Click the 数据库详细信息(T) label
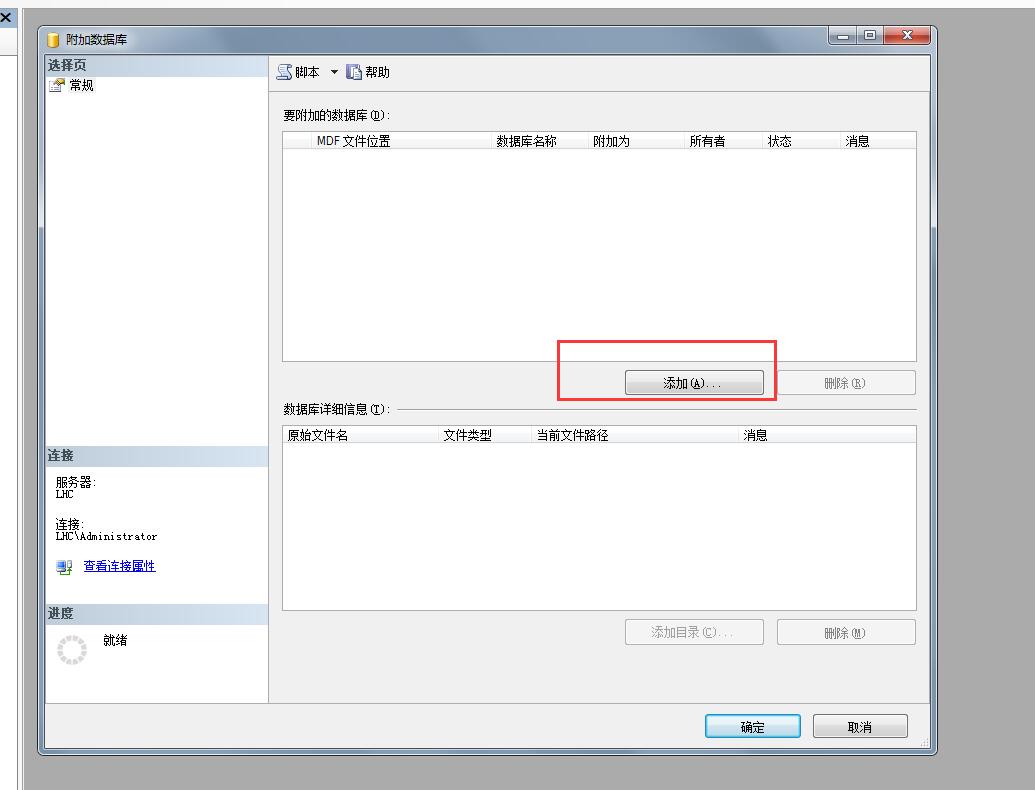This screenshot has height=790, width=1035. tap(337, 409)
